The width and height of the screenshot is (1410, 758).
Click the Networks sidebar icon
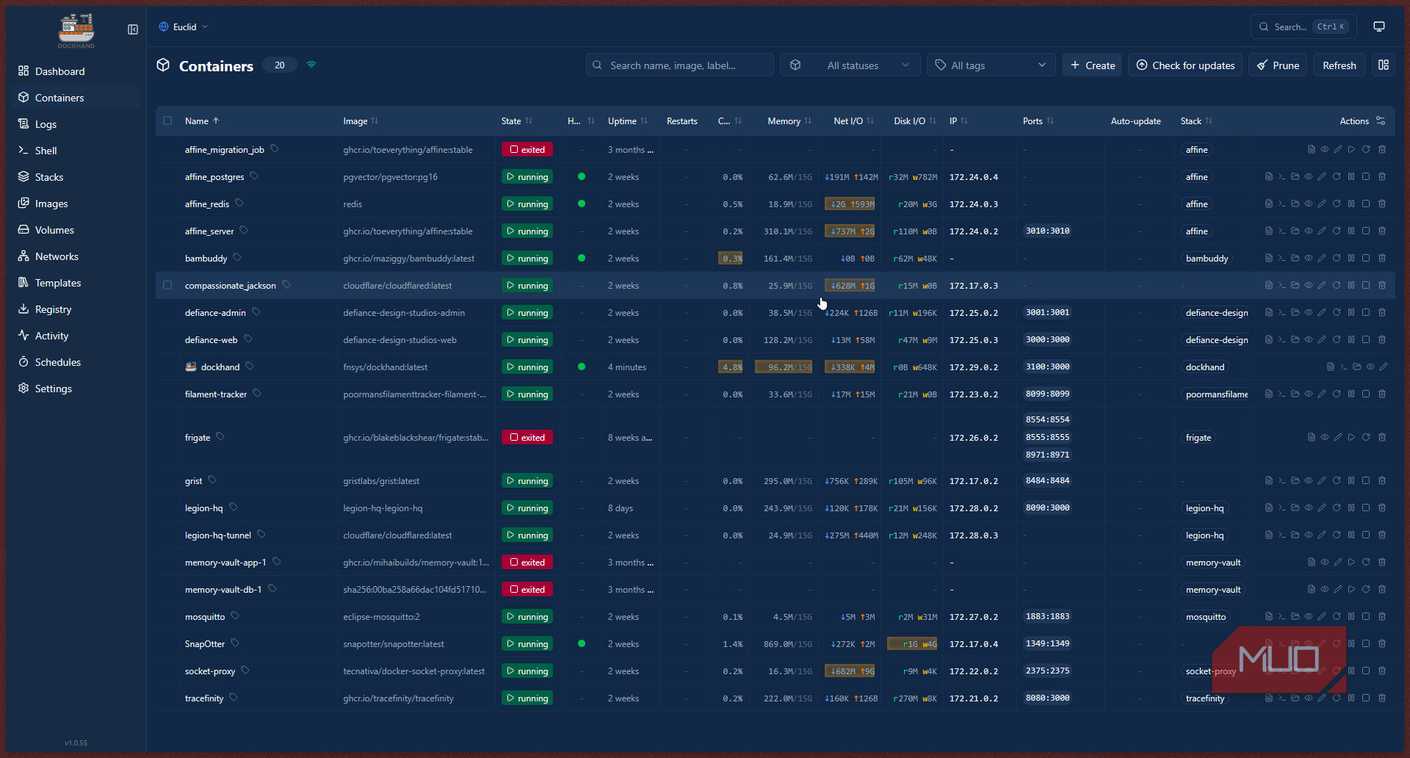(24, 256)
